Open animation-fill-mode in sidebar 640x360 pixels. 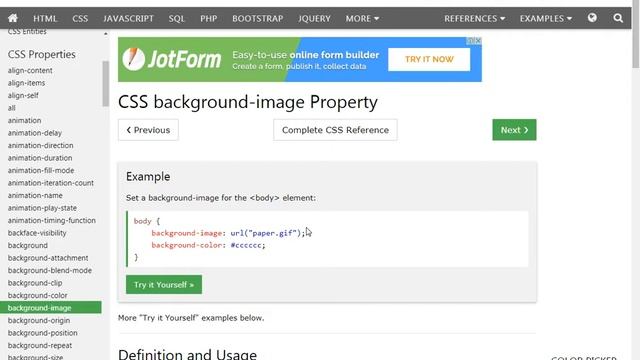(41, 171)
